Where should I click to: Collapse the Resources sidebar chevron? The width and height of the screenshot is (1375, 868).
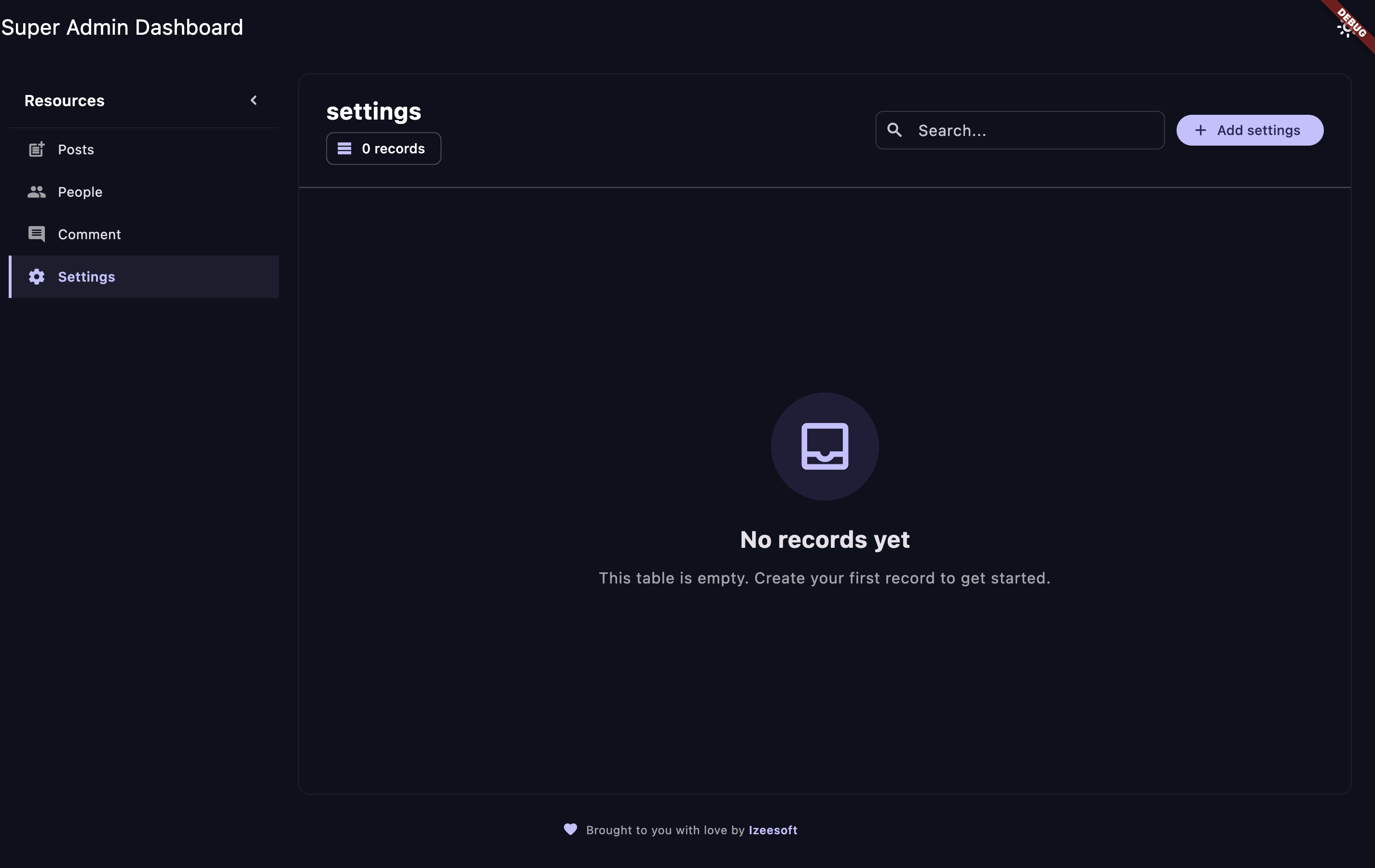254,100
